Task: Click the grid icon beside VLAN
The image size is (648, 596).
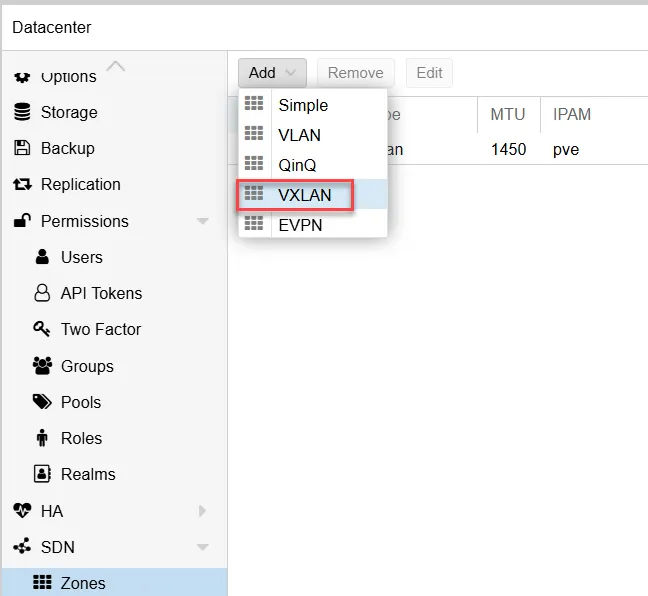Action: click(x=254, y=133)
